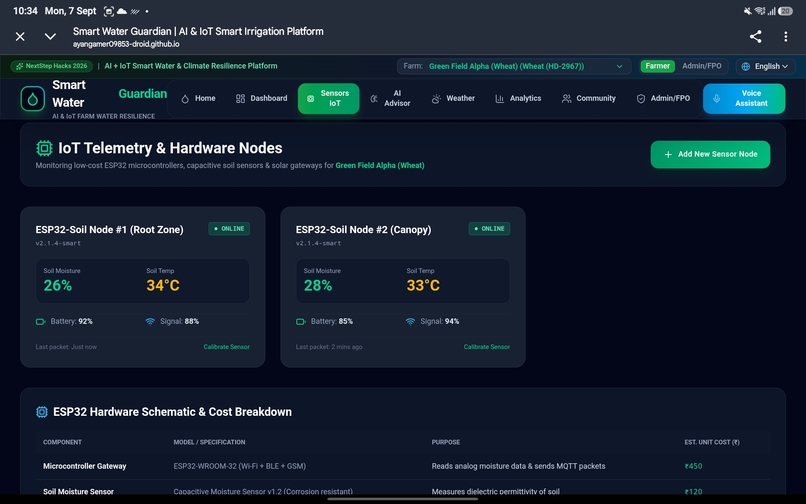Screen dimensions: 806x504
Task: Click ONLINE status badge of Node #2
Action: point(489,229)
